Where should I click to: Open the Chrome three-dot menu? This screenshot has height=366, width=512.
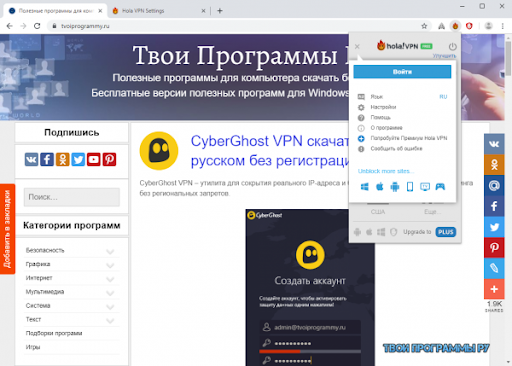(x=503, y=26)
